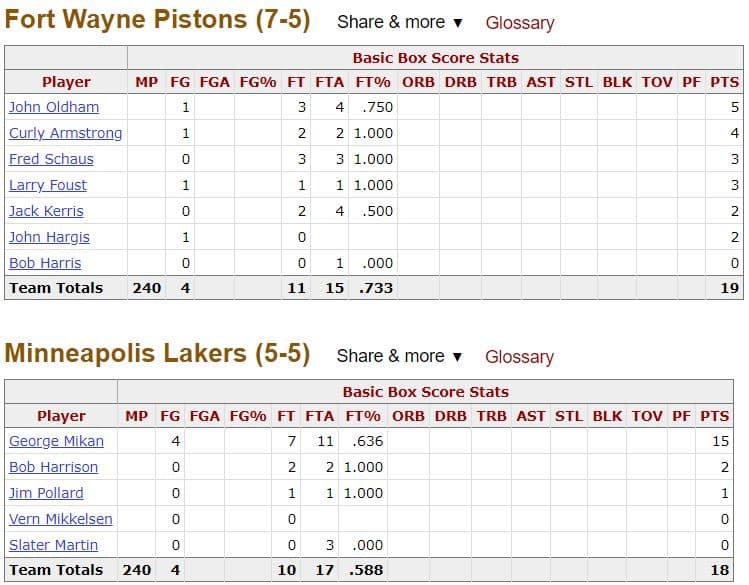Sort Lakers table by Player column header
This screenshot has width=749, height=585.
tap(61, 416)
